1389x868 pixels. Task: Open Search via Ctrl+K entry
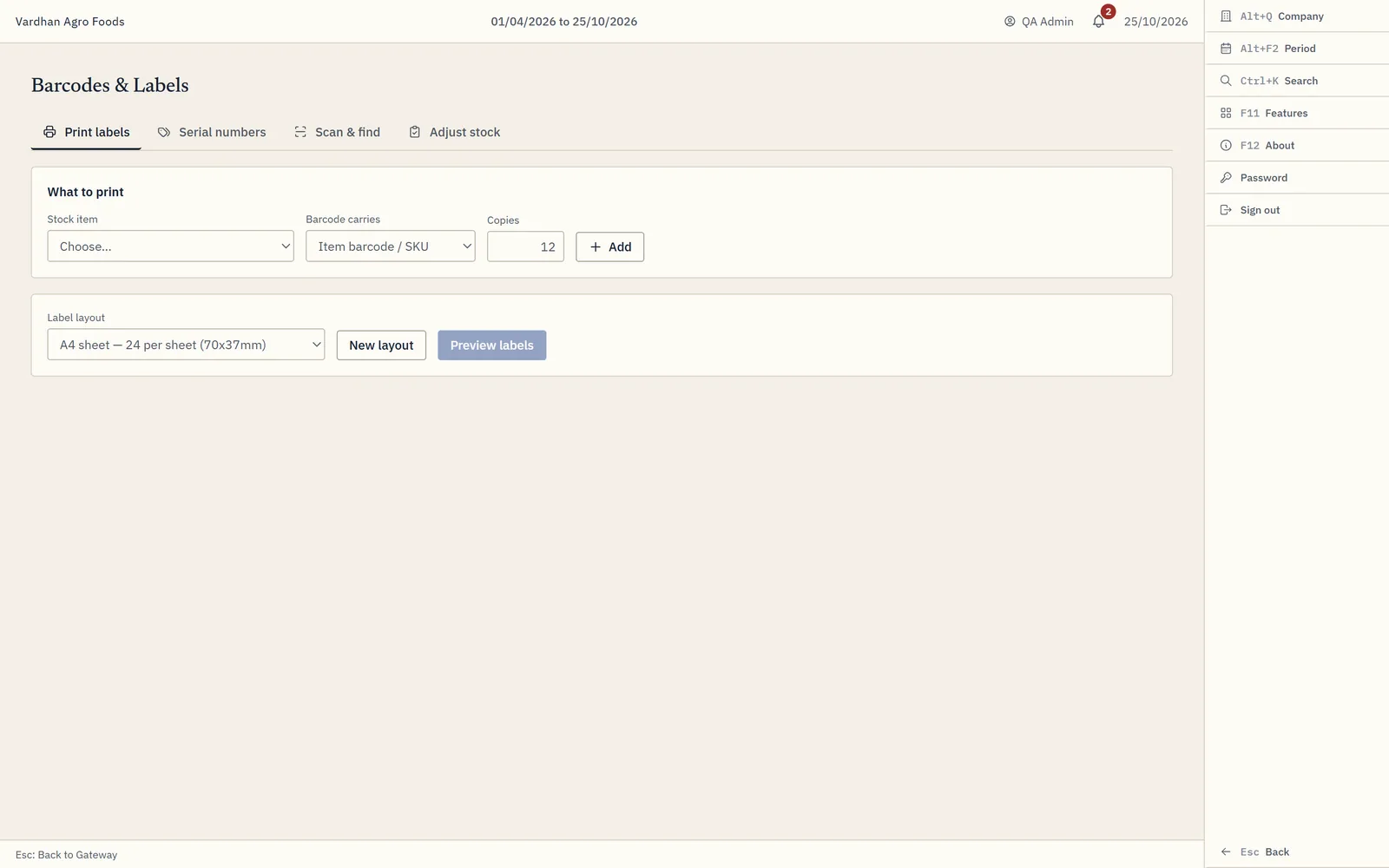pos(1297,81)
